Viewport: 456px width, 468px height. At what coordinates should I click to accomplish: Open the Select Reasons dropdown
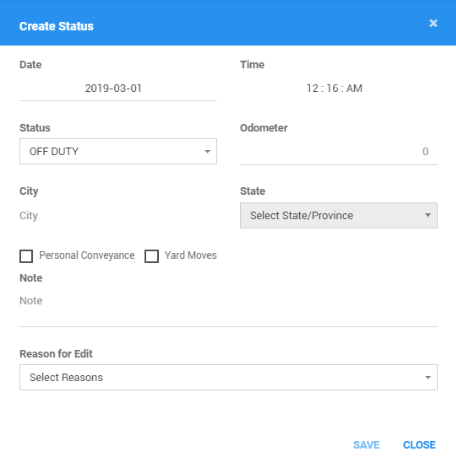pos(228,377)
